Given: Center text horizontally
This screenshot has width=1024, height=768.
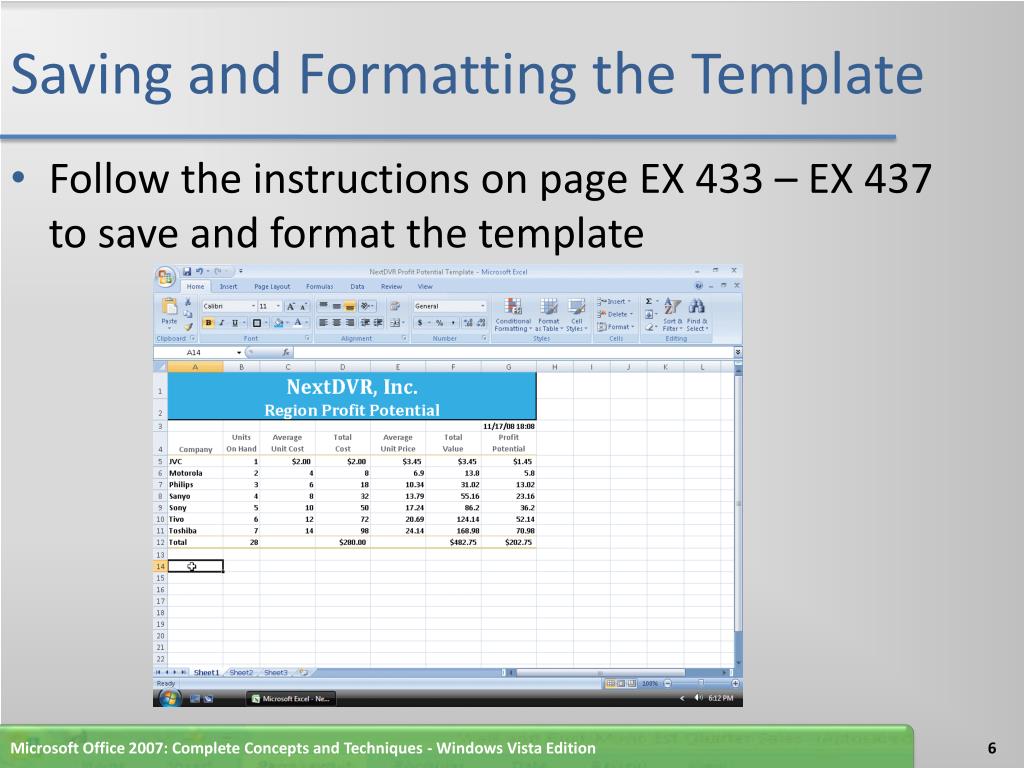Looking at the screenshot, I should point(336,323).
